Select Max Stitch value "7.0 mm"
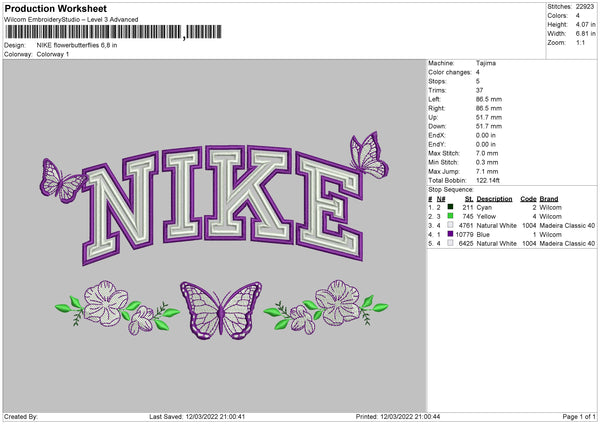 pos(487,153)
